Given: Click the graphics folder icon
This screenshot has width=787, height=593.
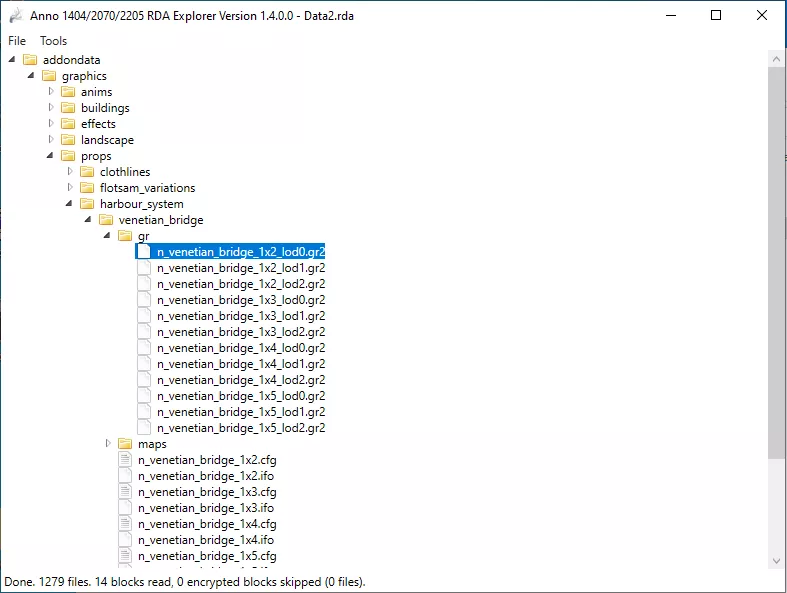Looking at the screenshot, I should tap(49, 76).
